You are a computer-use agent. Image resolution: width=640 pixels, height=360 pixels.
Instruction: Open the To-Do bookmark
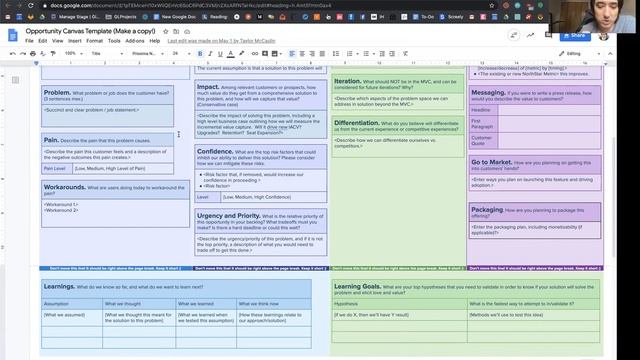pos(424,17)
